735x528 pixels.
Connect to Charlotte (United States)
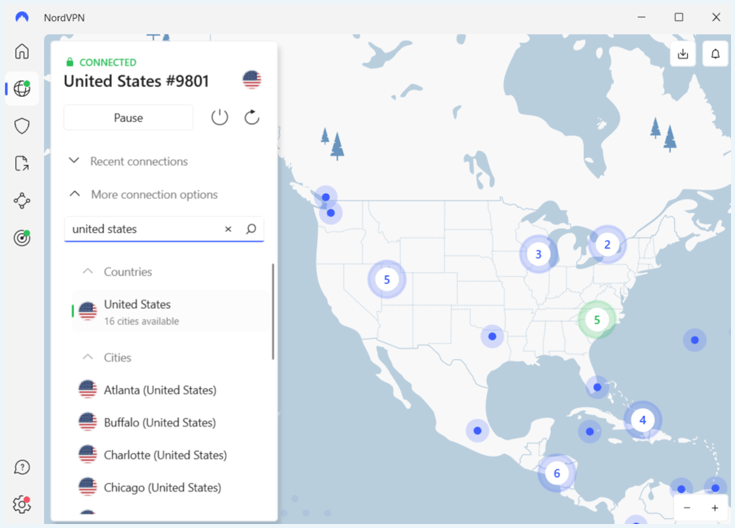(171, 455)
